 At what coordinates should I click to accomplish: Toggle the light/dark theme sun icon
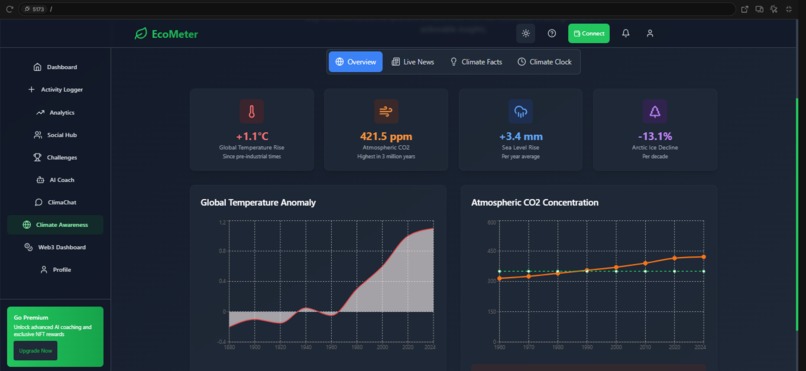(x=525, y=33)
